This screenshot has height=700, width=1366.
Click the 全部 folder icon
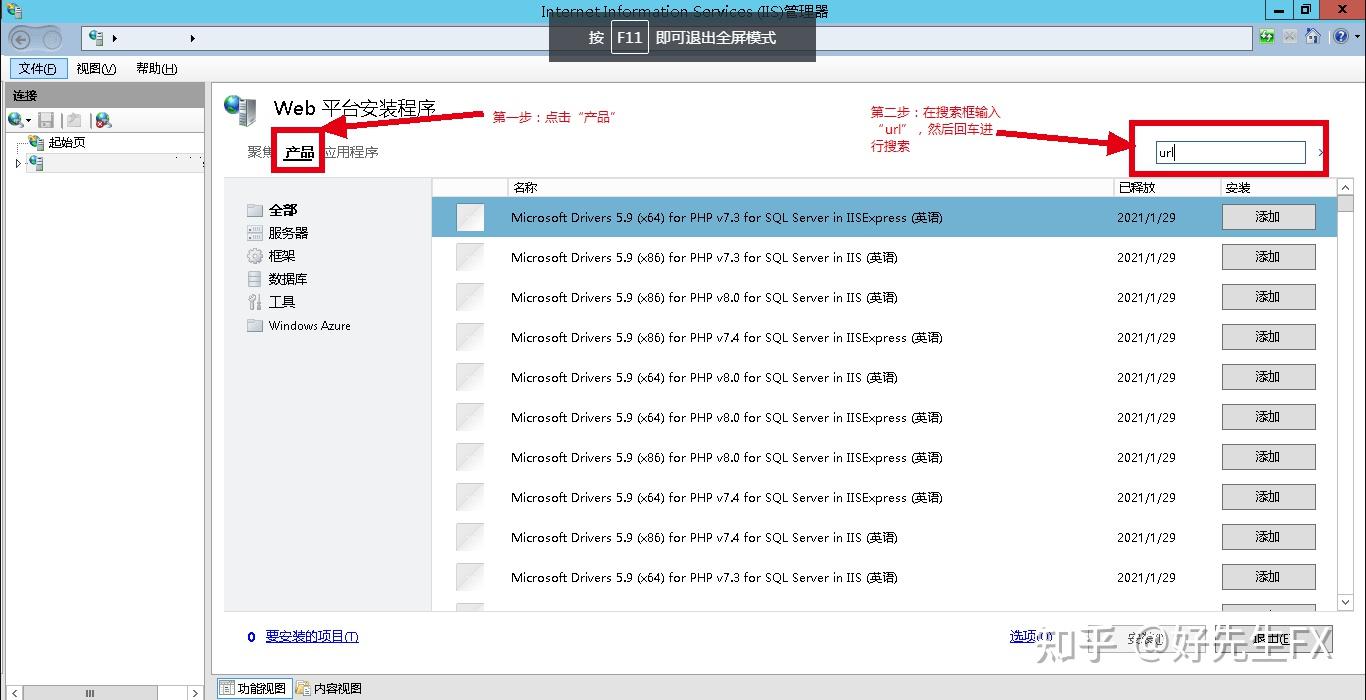click(255, 210)
